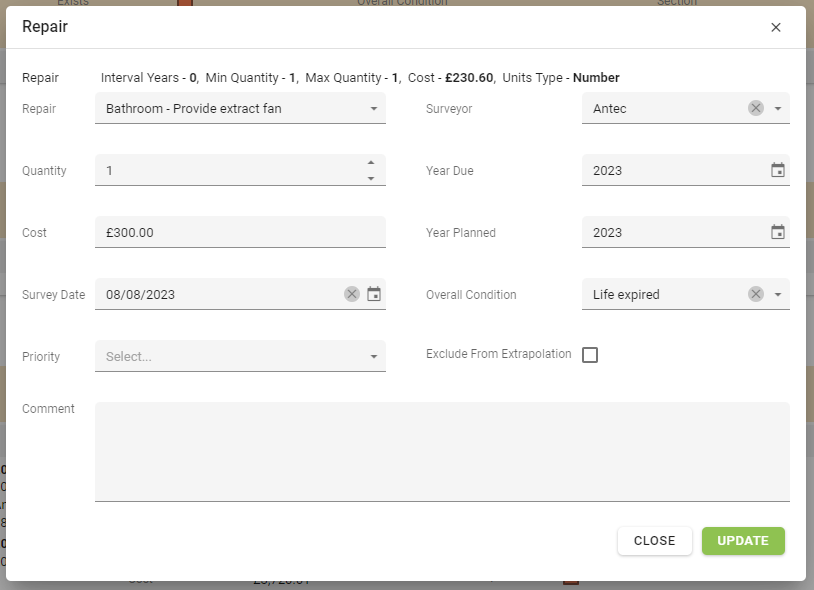Viewport: 814px width, 590px height.
Task: Close the Repair dialog with X
Action: point(776,27)
